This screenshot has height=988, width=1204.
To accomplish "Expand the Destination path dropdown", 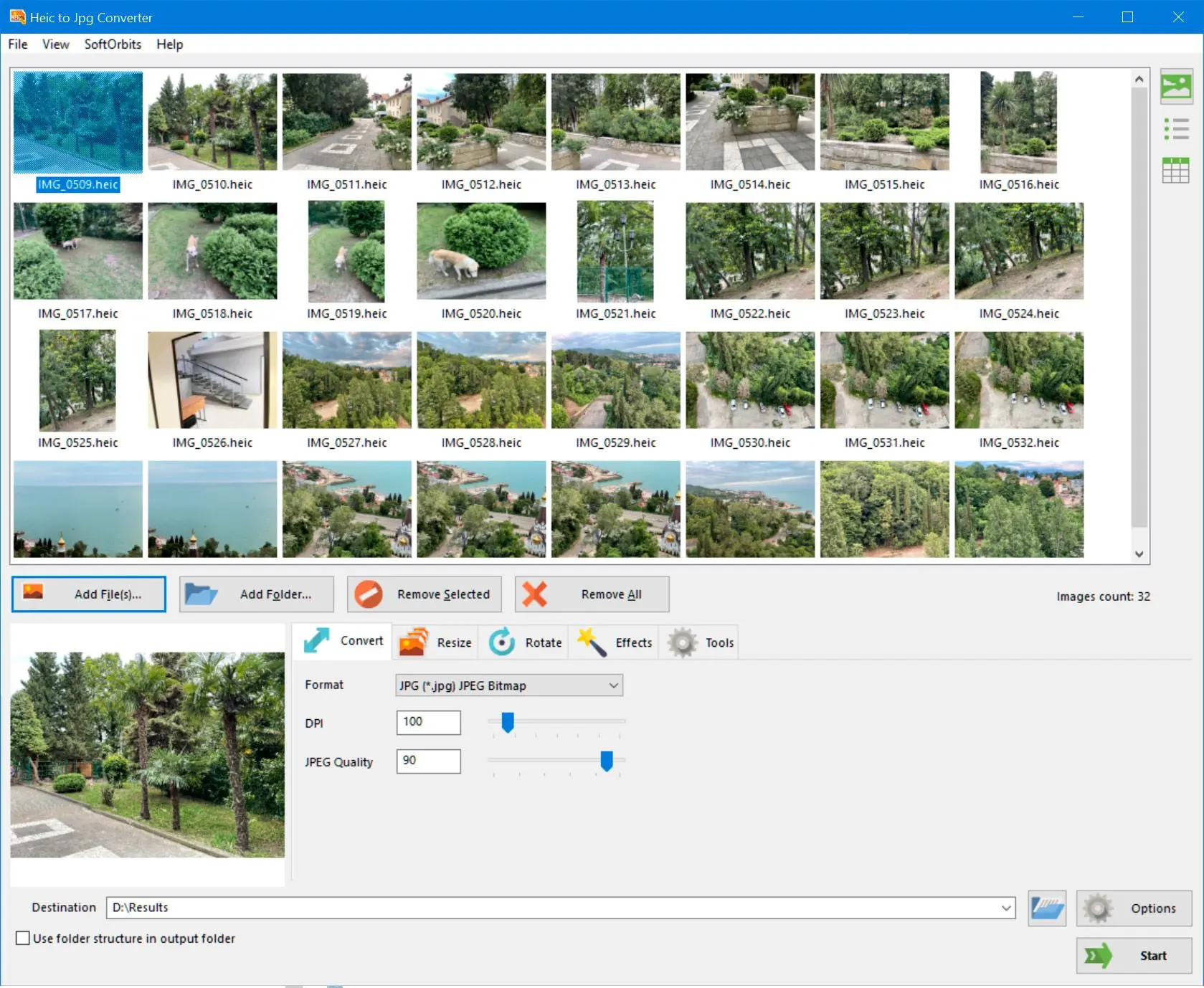I will [x=1007, y=908].
